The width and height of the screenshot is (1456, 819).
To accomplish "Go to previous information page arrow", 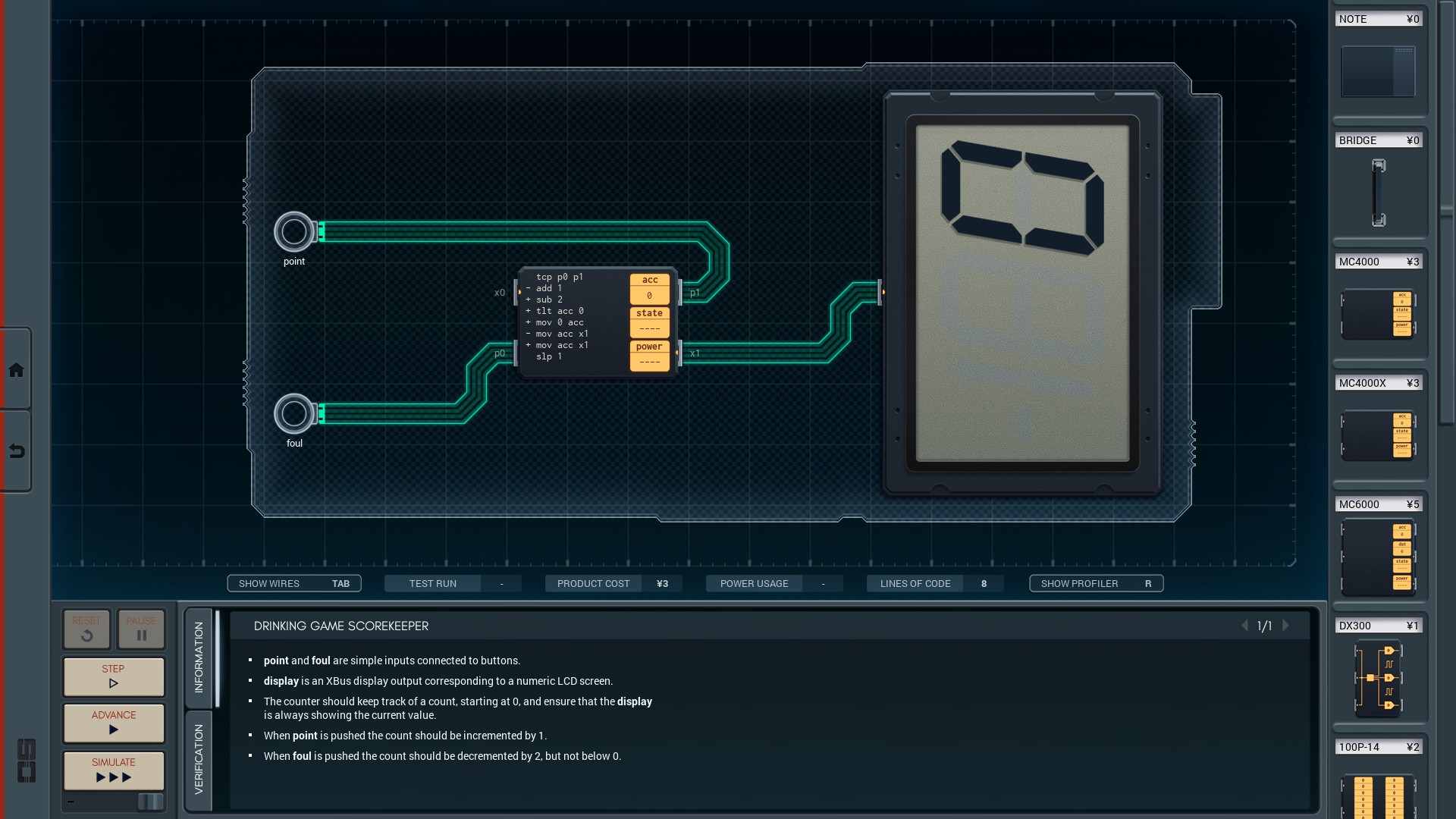I will tap(1244, 626).
